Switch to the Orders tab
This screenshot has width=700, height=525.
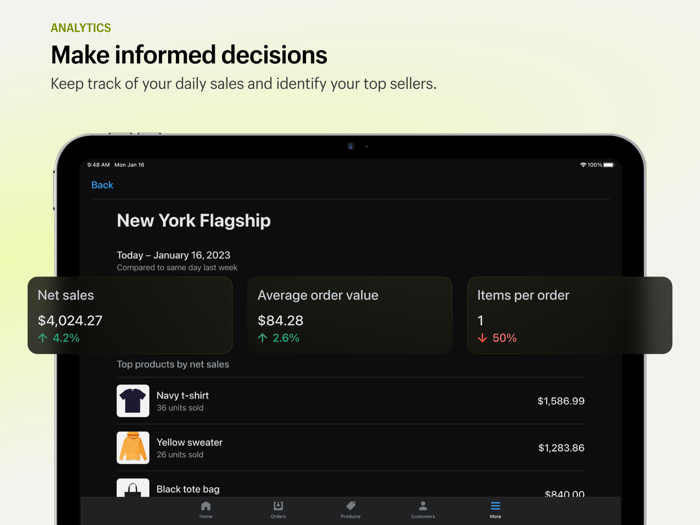[278, 509]
